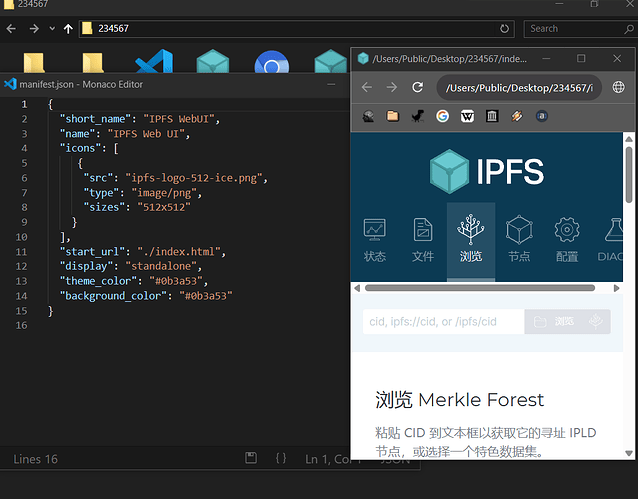Viewport: 638px width, 499px height.
Task: Select the second yellow folder in Explorer
Action: (93, 62)
